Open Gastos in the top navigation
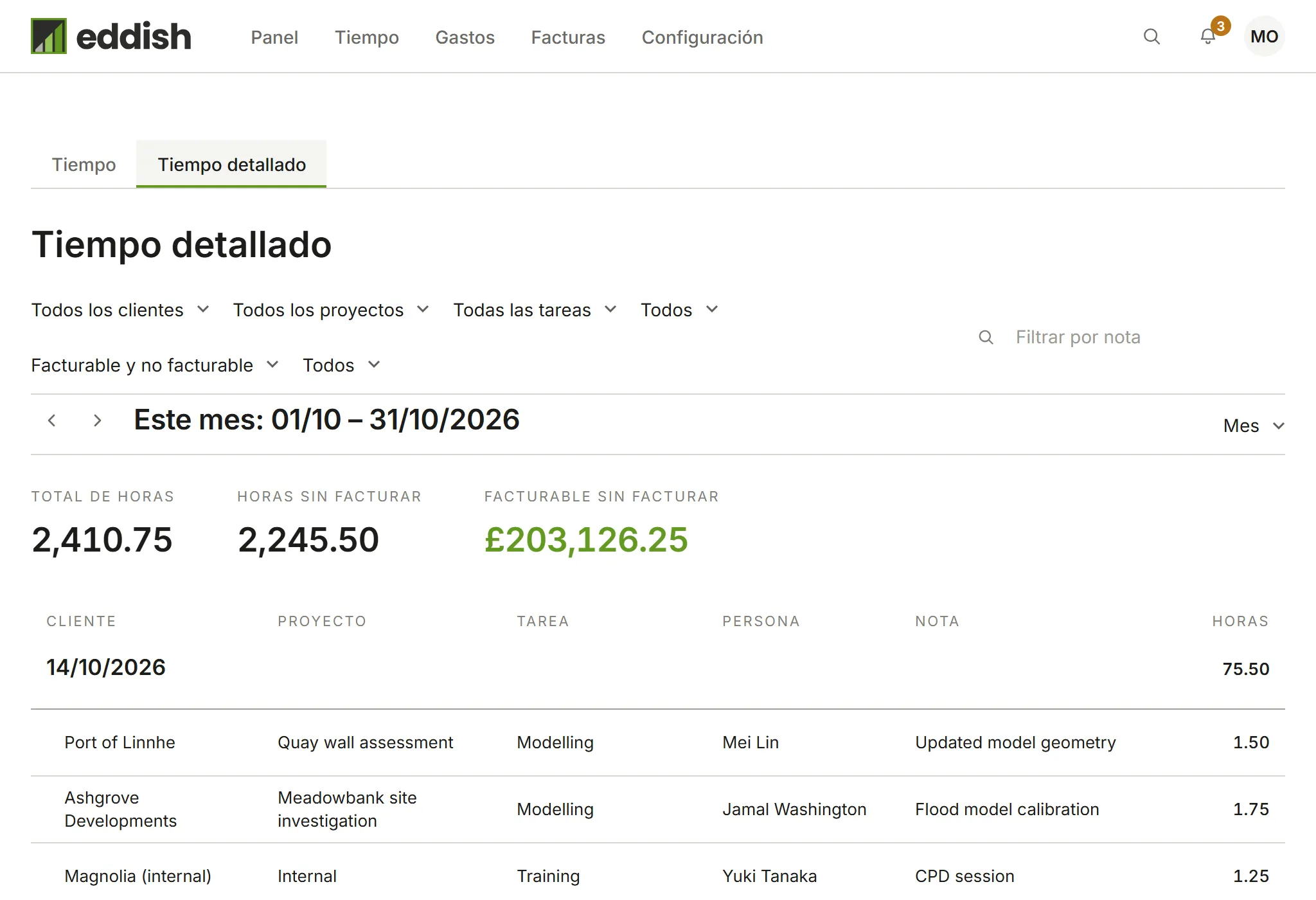Viewport: 1316px width, 900px height. [x=465, y=37]
